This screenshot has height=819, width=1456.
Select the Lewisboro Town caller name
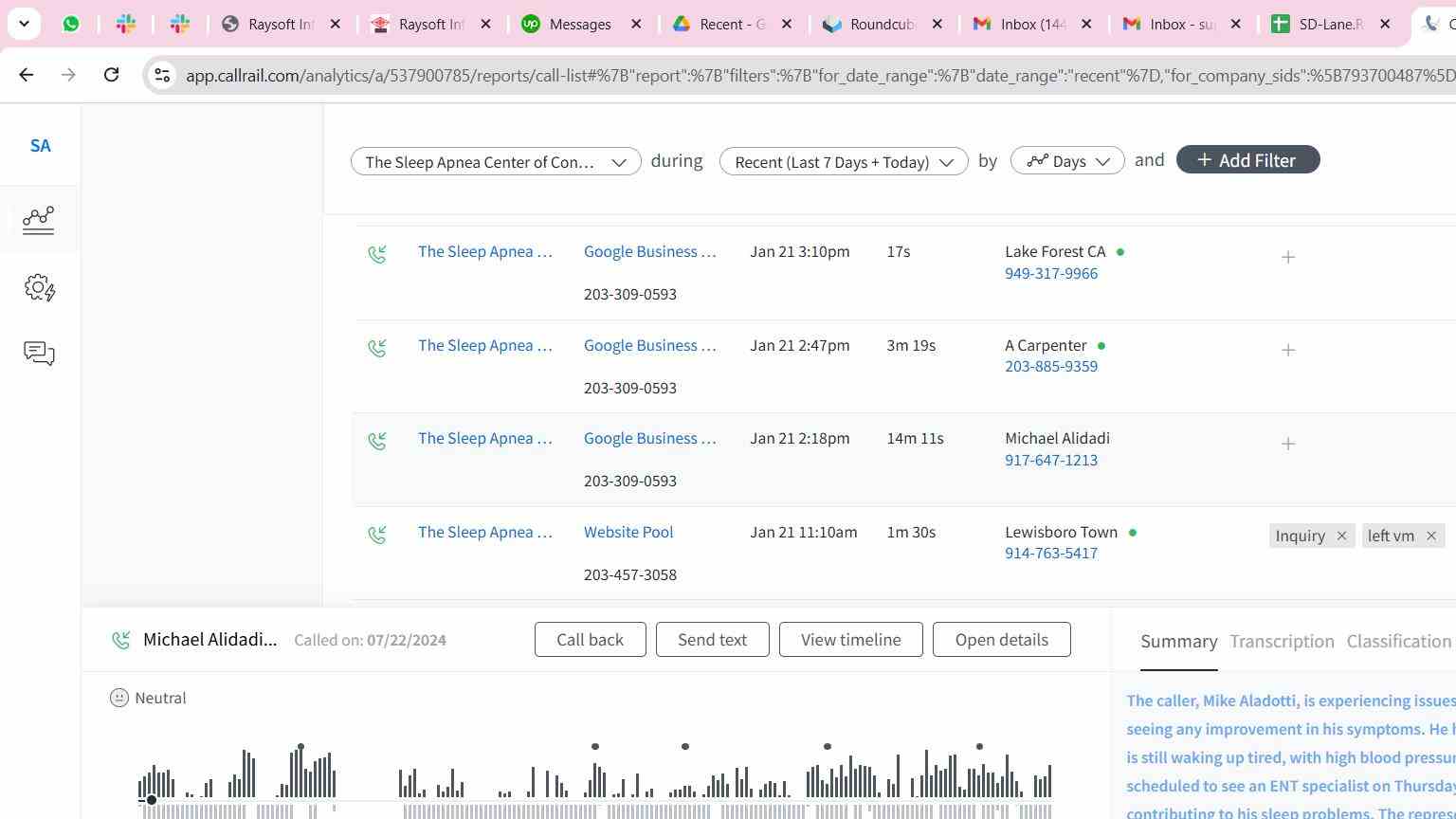(1061, 532)
